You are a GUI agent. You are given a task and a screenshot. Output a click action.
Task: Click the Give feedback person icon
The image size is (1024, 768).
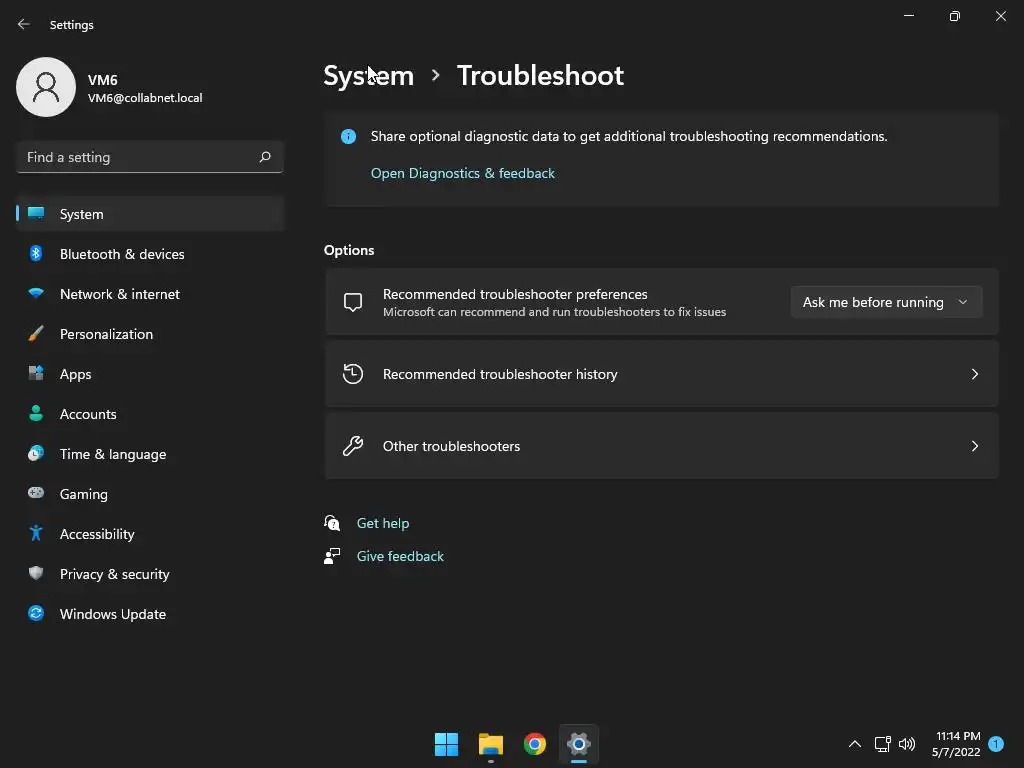coord(332,556)
